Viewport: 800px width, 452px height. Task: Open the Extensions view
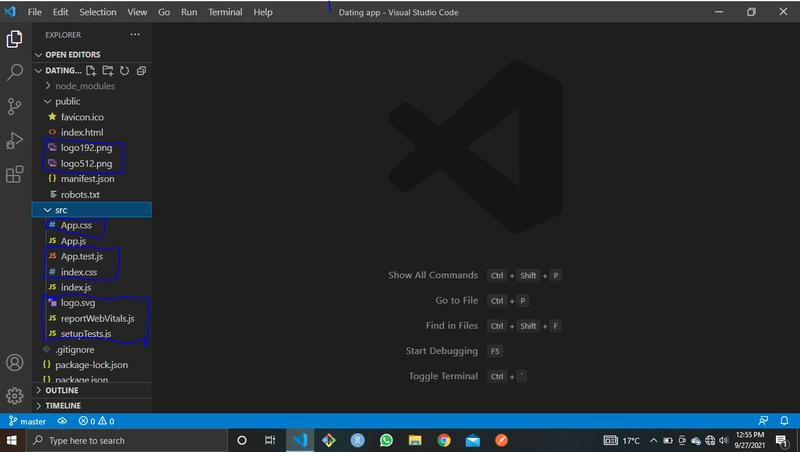(x=14, y=174)
